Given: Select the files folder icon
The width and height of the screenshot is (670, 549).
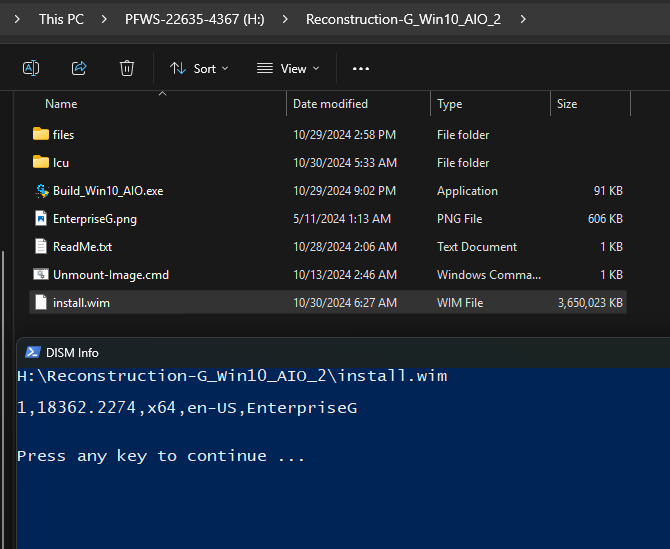Looking at the screenshot, I should point(41,134).
